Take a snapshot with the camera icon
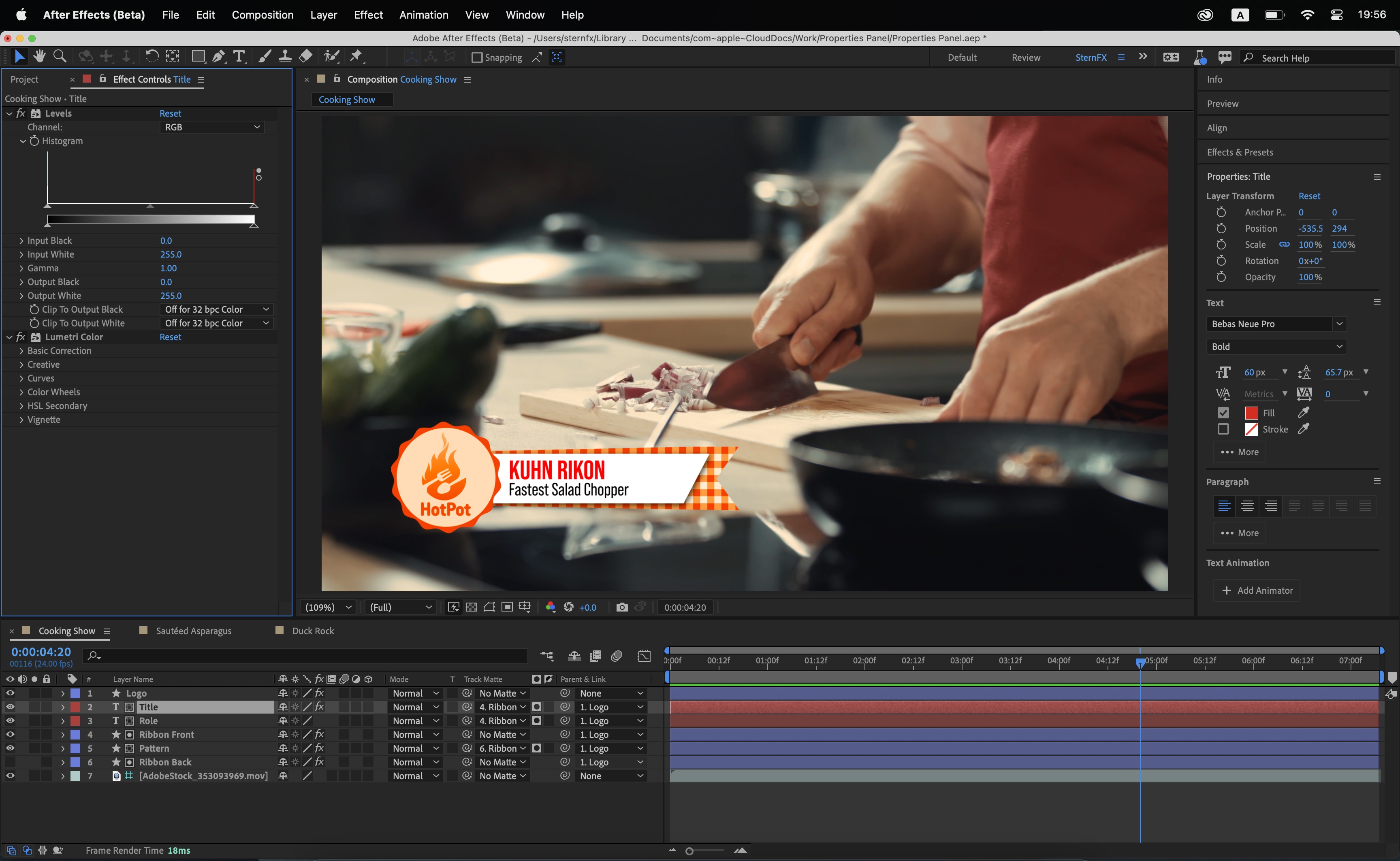1400x861 pixels. (622, 607)
